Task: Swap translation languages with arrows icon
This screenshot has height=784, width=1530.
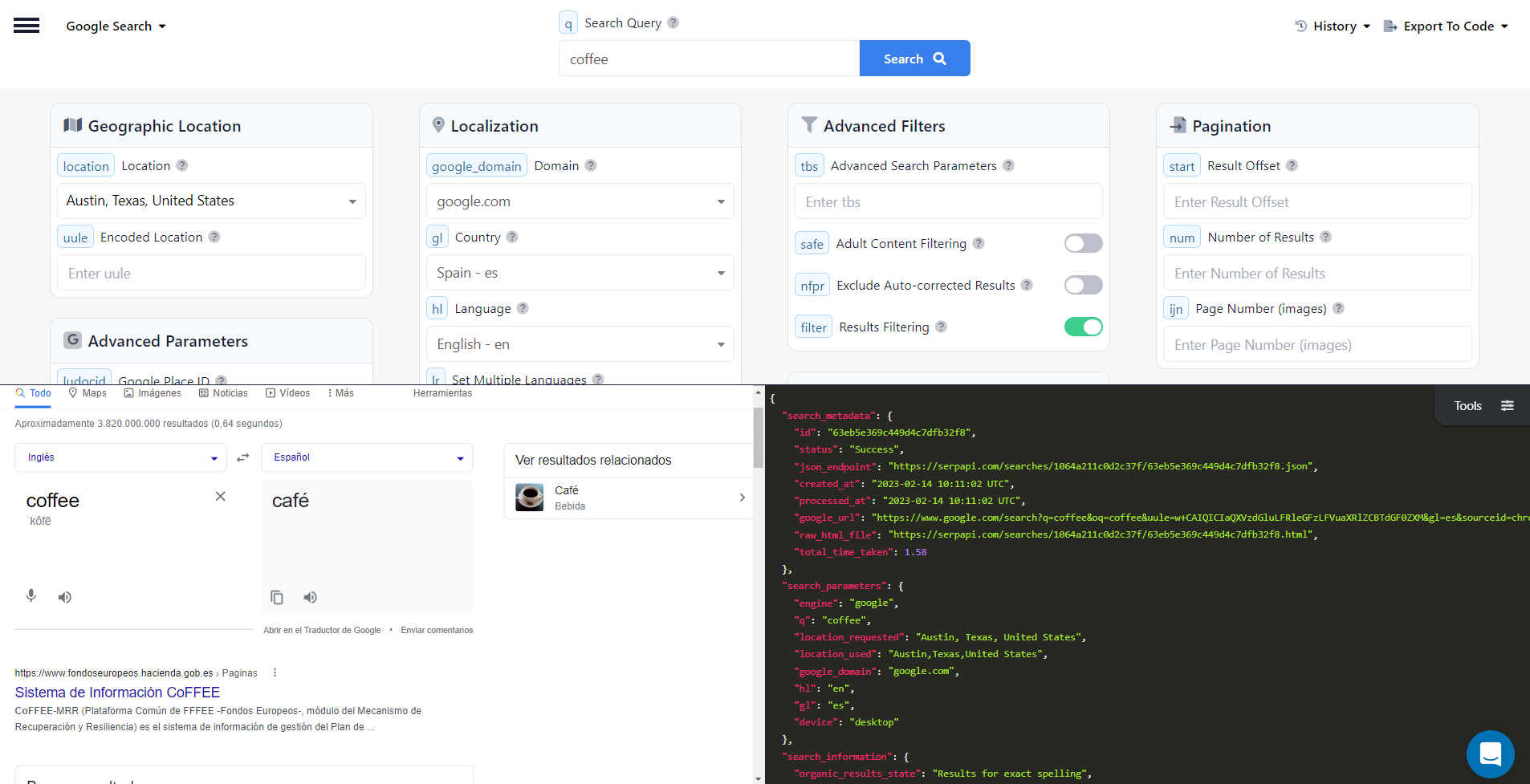Action: click(x=243, y=457)
